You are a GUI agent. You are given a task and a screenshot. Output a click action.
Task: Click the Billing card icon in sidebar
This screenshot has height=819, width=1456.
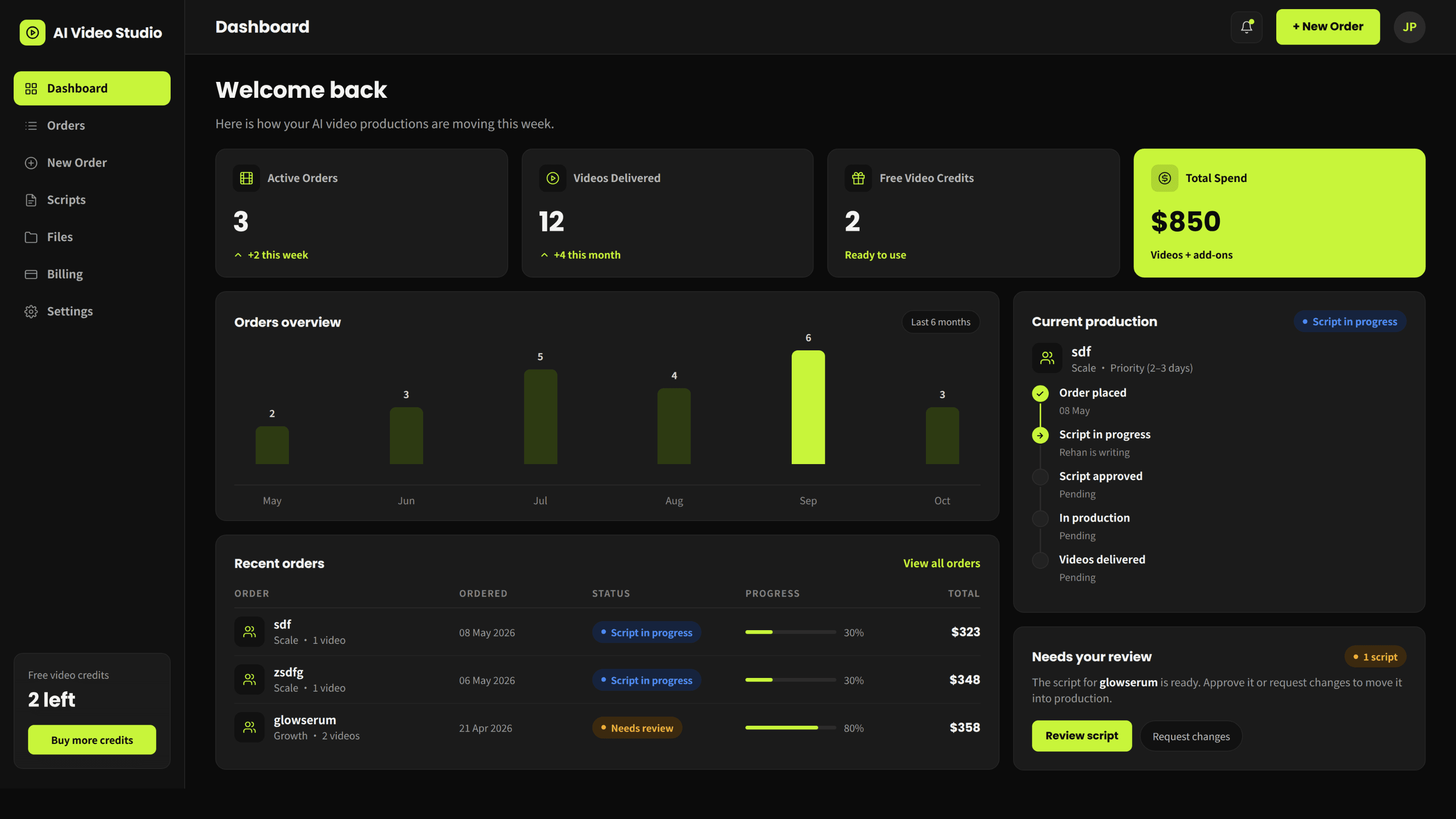(31, 274)
